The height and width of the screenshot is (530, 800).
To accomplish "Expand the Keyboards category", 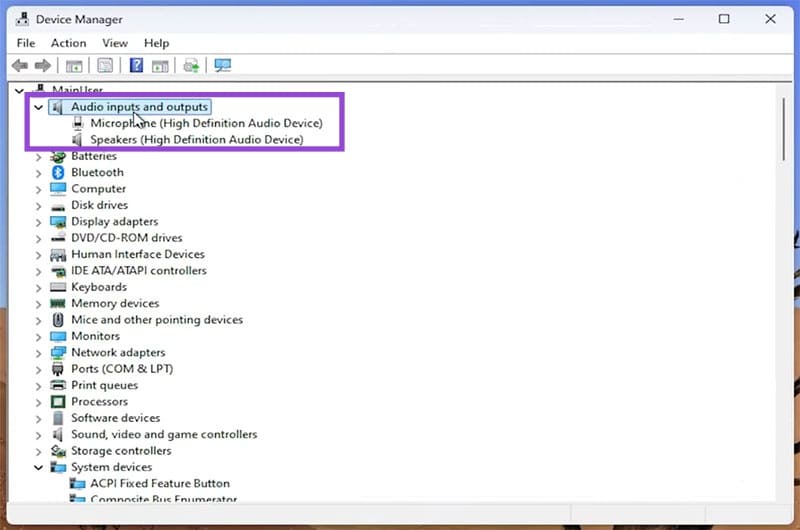I will click(38, 287).
